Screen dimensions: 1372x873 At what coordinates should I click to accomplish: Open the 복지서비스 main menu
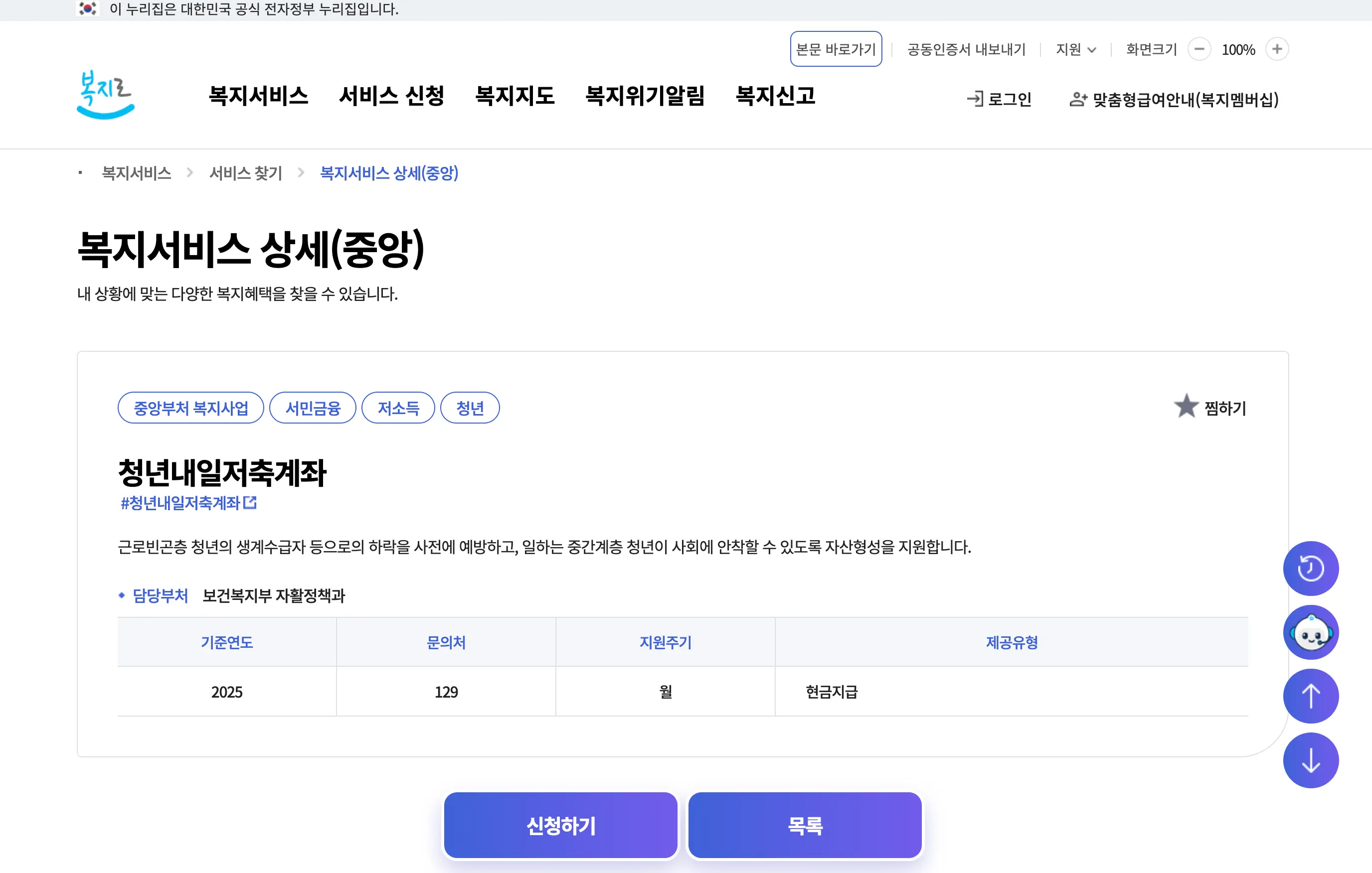[258, 96]
